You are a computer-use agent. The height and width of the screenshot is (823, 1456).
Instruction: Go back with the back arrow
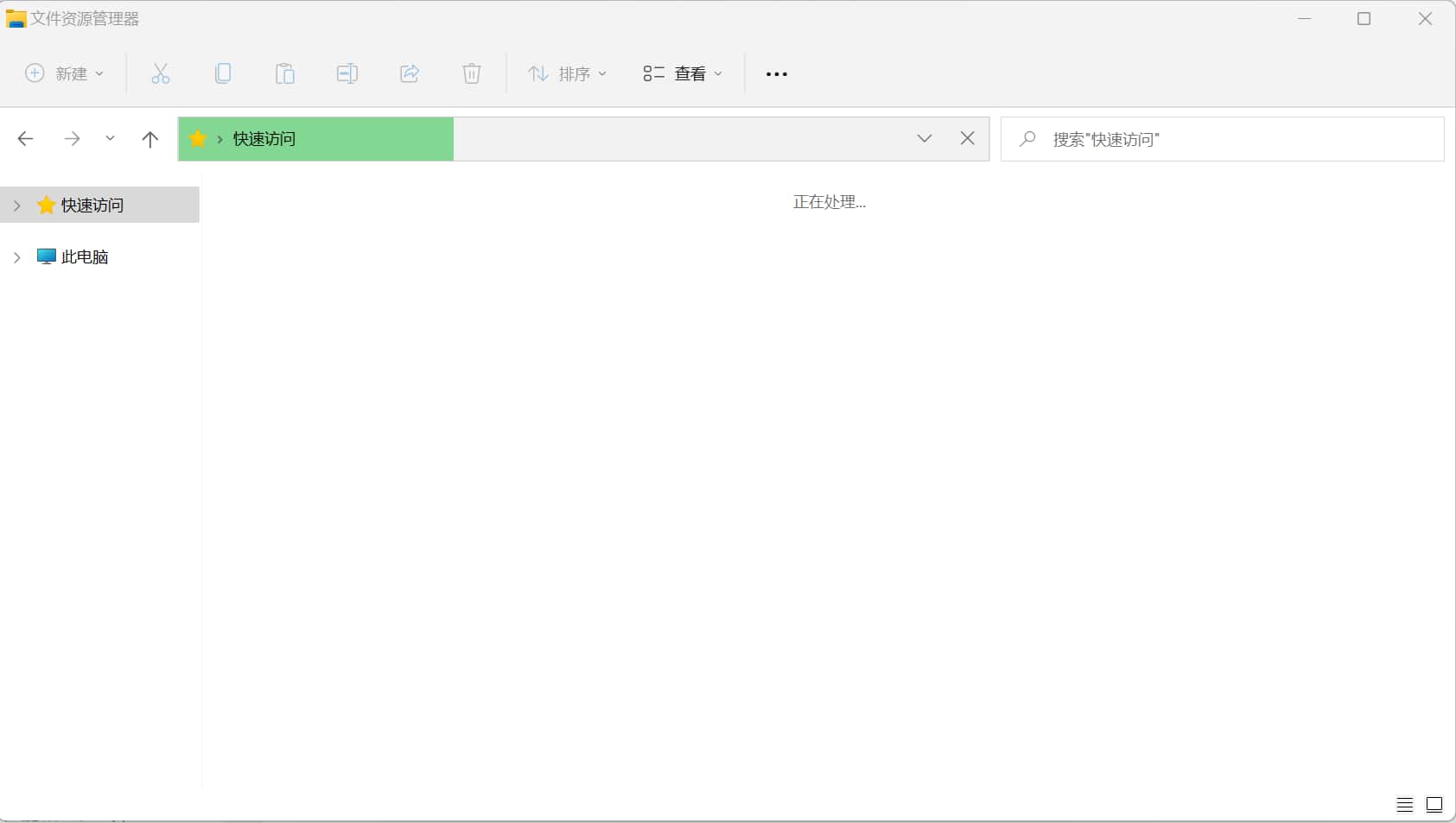(26, 139)
